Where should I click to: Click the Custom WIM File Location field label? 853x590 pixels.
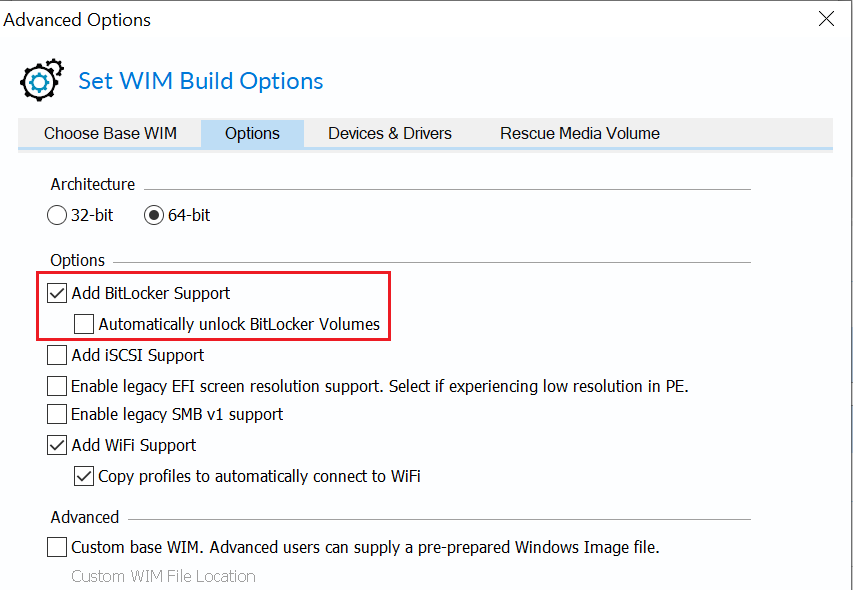(163, 576)
